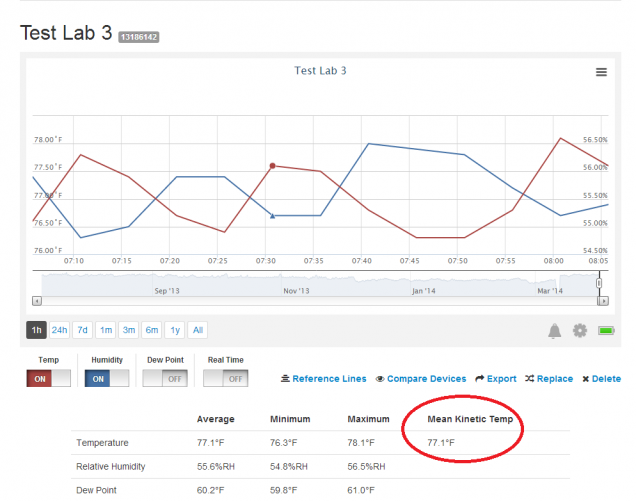Click the 60.2°F average dew point value
The height and width of the screenshot is (501, 636).
tap(211, 490)
